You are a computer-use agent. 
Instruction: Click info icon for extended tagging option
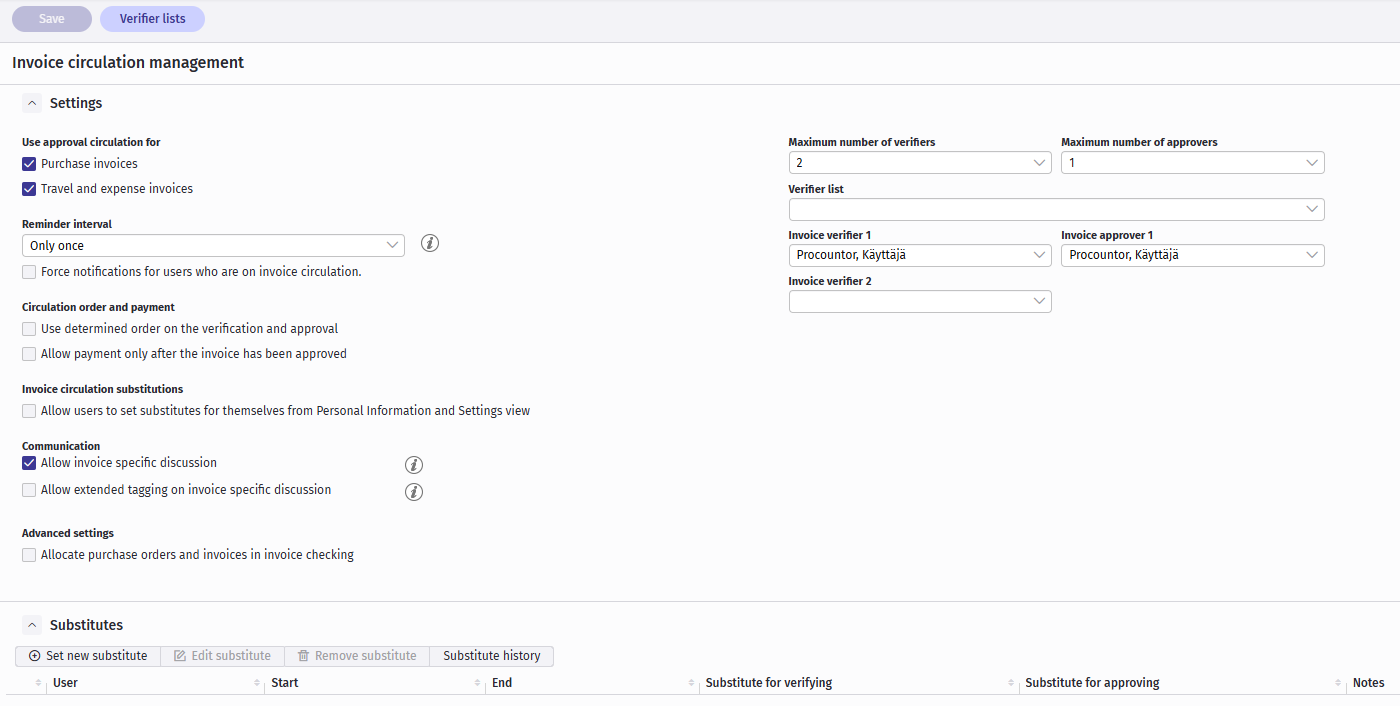coord(414,492)
